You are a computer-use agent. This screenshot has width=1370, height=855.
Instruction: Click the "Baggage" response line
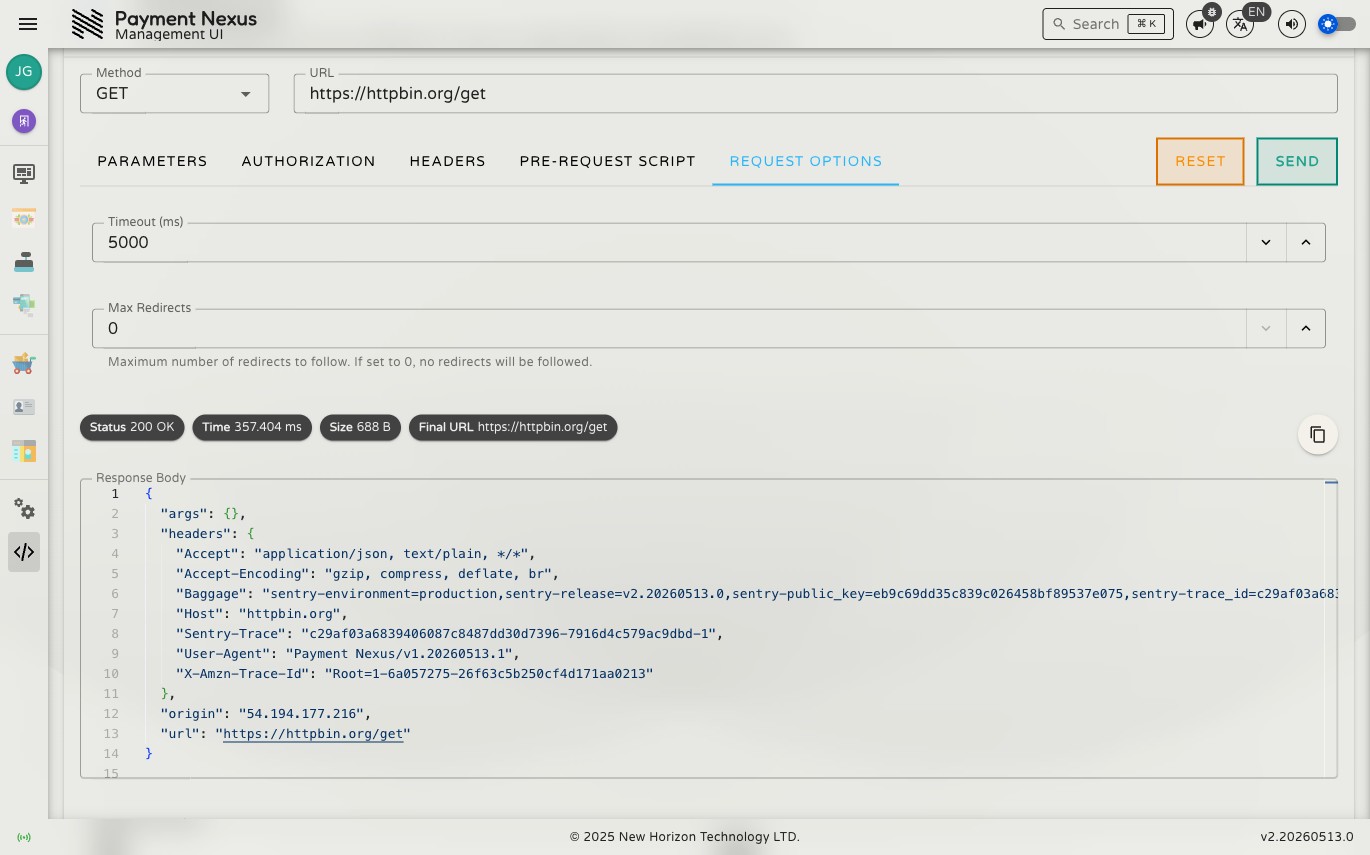point(755,594)
